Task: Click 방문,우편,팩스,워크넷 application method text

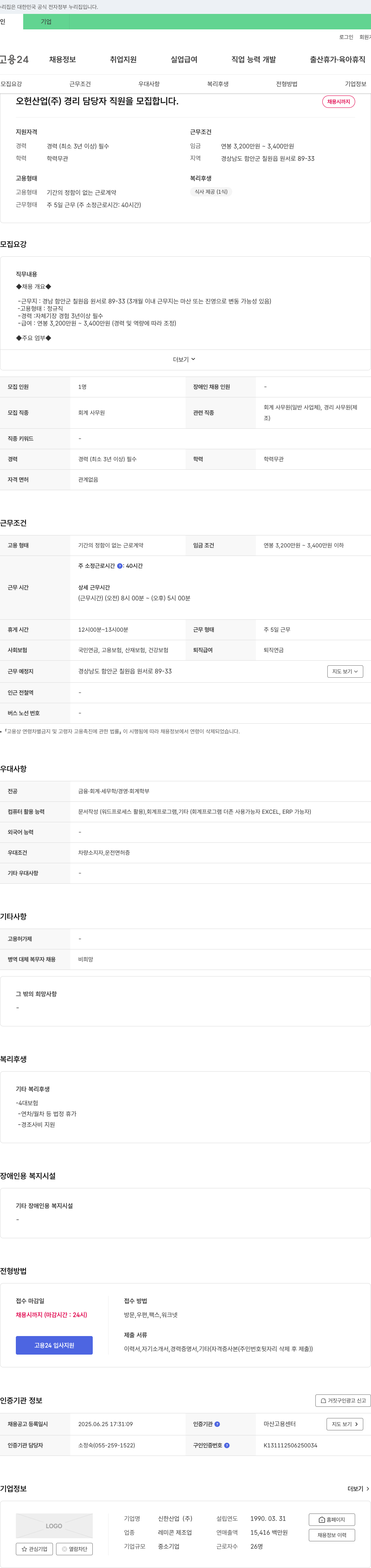Action: pos(151,1315)
